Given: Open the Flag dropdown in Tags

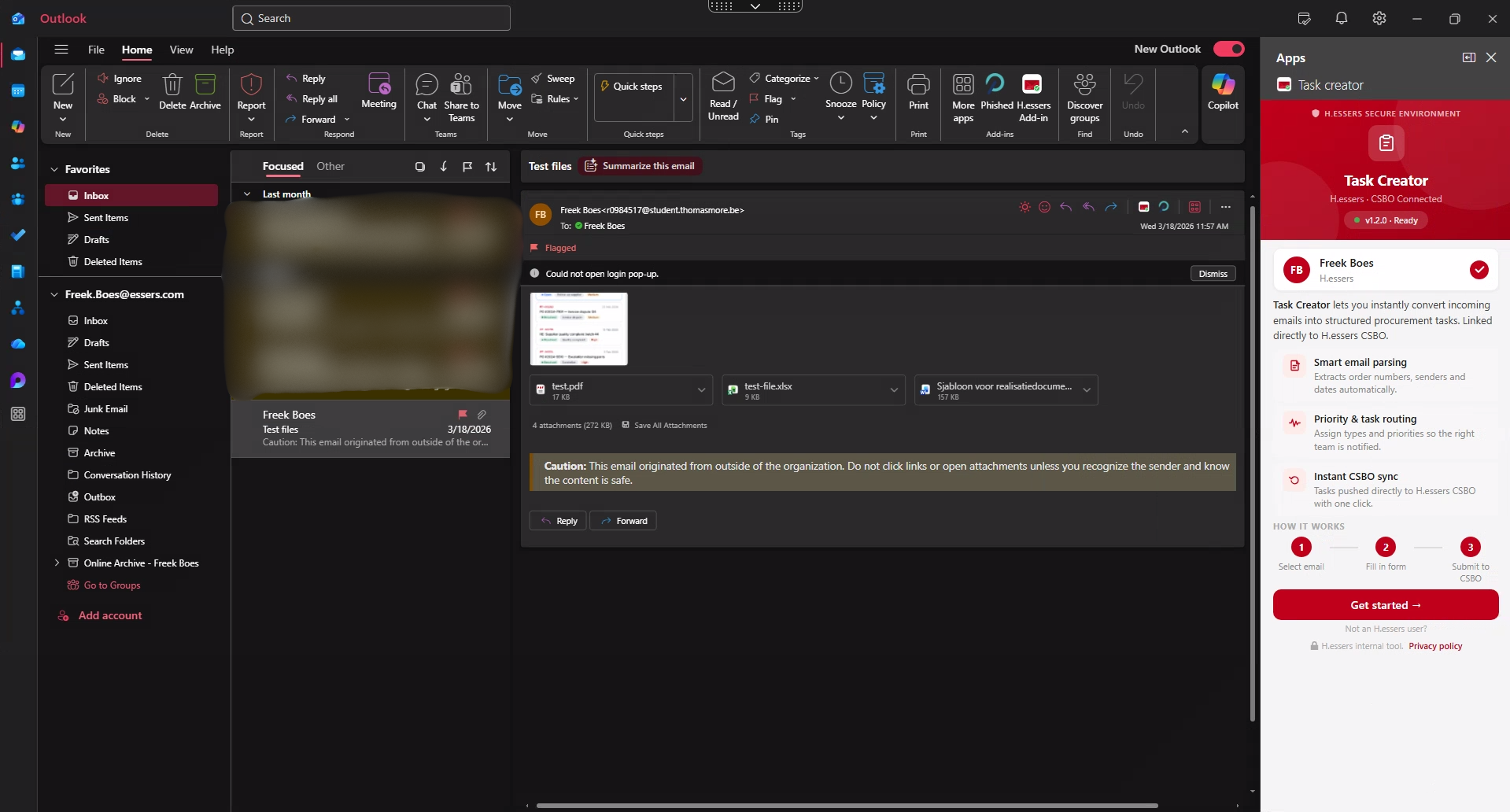Looking at the screenshot, I should tap(793, 99).
